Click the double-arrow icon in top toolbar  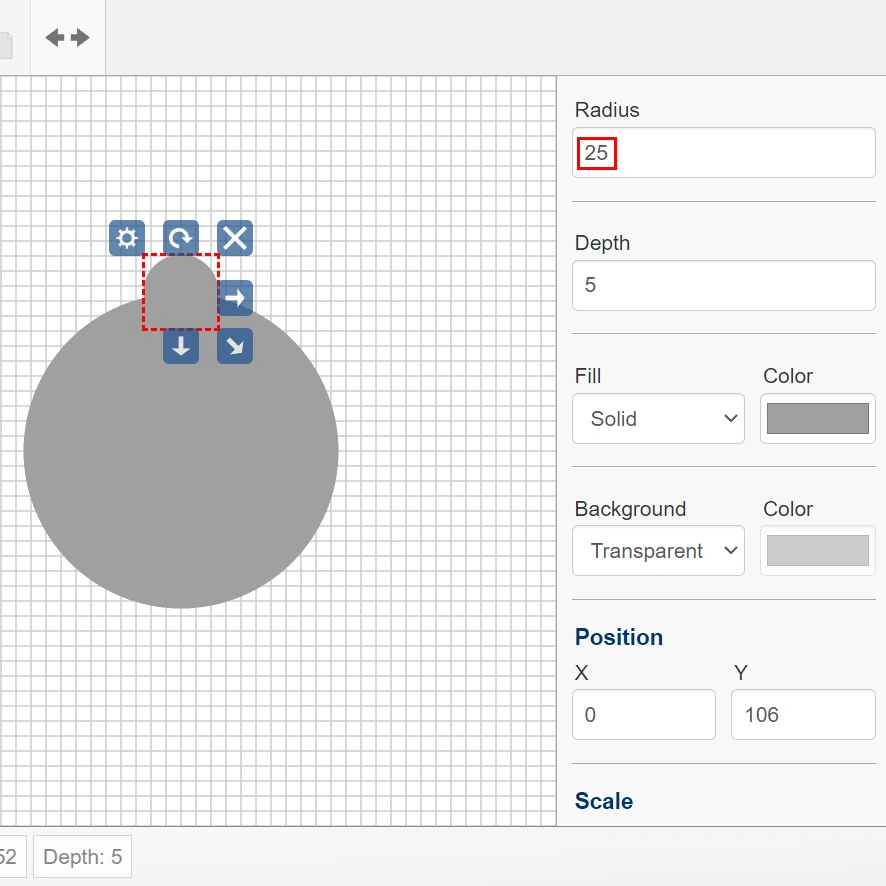(68, 38)
